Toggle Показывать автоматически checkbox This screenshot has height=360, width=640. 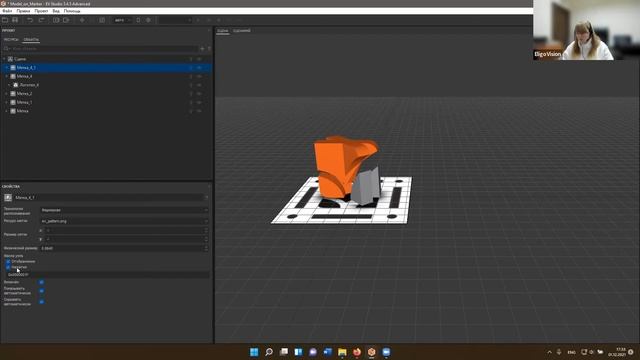pos(41,291)
